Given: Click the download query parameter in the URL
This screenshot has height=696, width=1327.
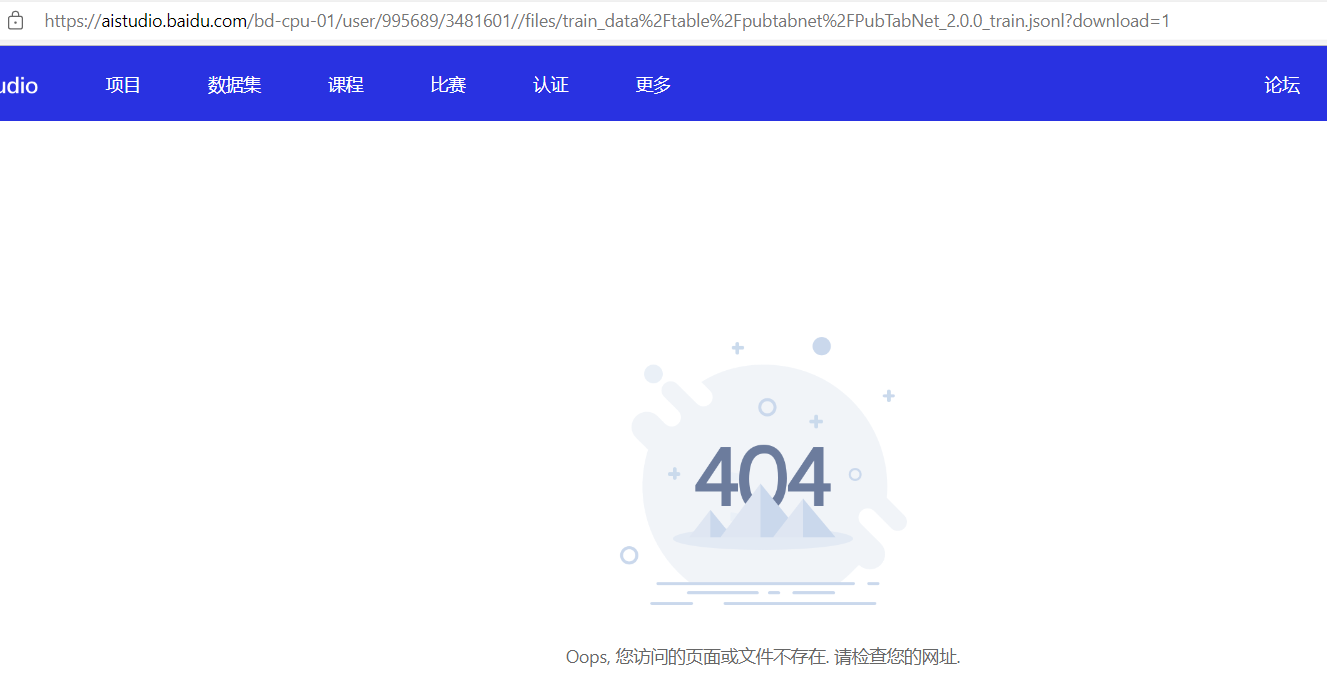Looking at the screenshot, I should tap(1120, 20).
